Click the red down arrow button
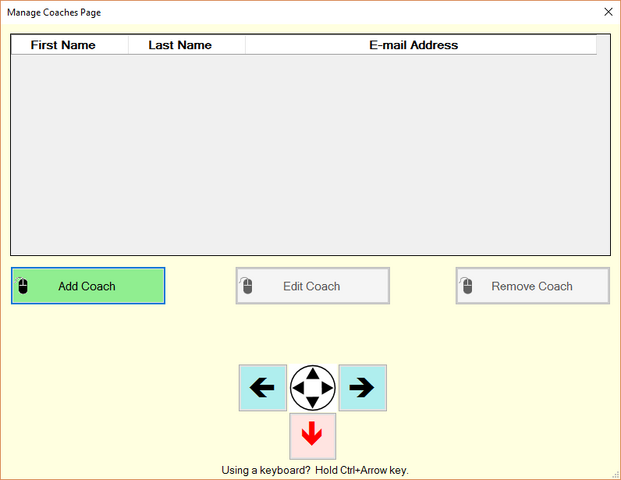621x480 pixels. pyautogui.click(x=312, y=436)
